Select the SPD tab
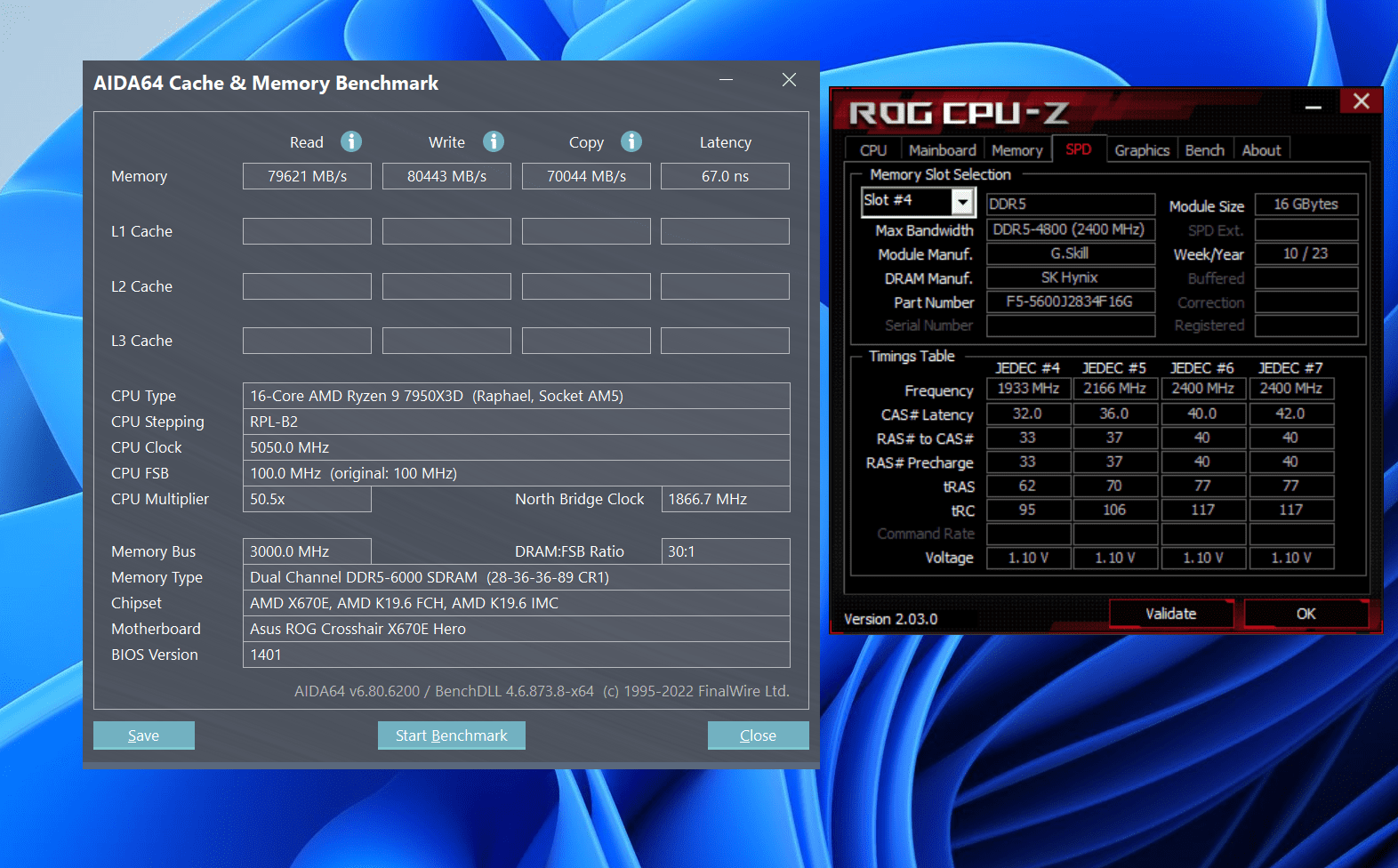Viewport: 1398px width, 868px height. click(x=1078, y=149)
